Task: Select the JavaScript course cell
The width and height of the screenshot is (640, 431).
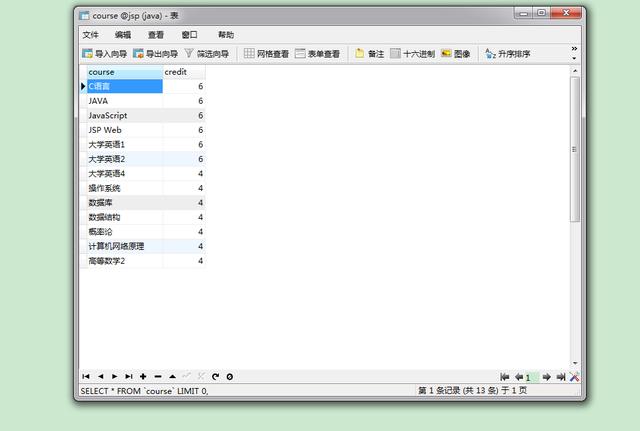Action: click(x=124, y=116)
